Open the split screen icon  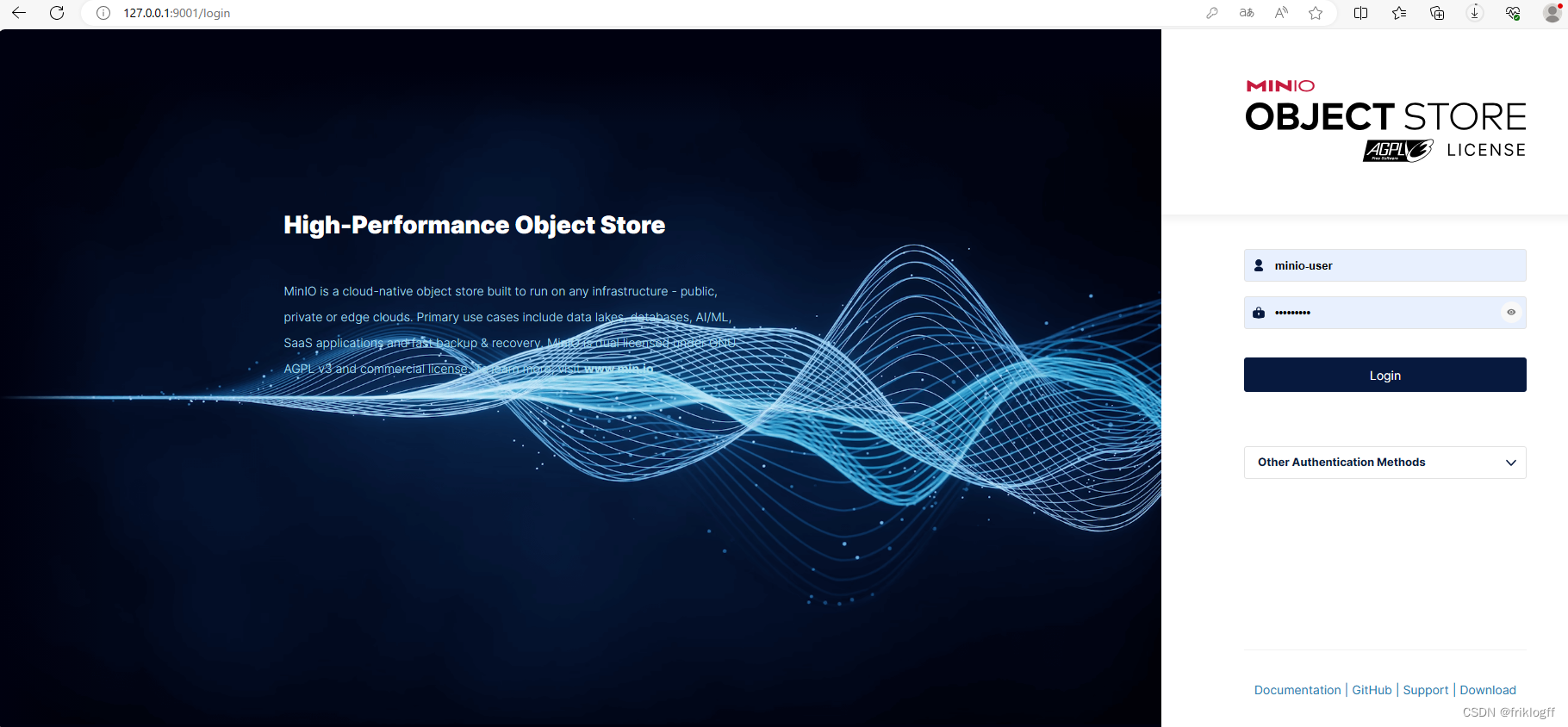(1361, 13)
